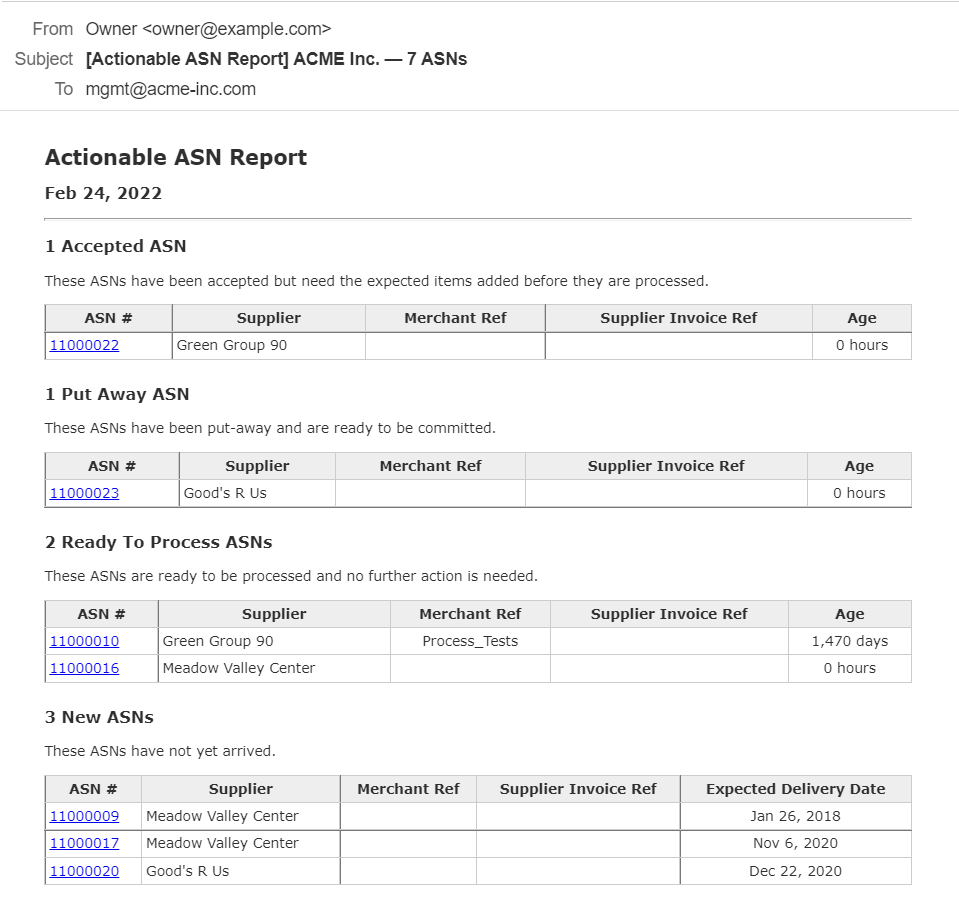Screen dimensions: 959x922
Task: Select the Process_Tests merchant ref cell
Action: [x=470, y=641]
